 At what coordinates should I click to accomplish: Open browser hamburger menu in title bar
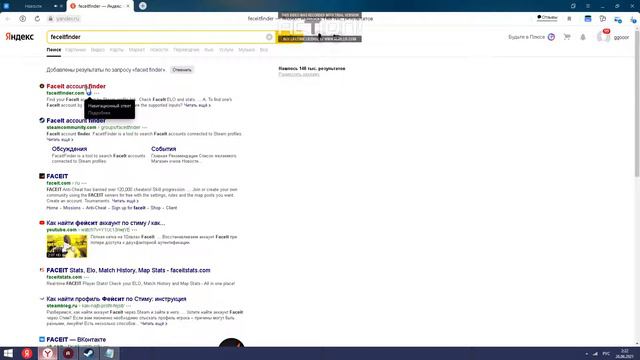point(588,6)
